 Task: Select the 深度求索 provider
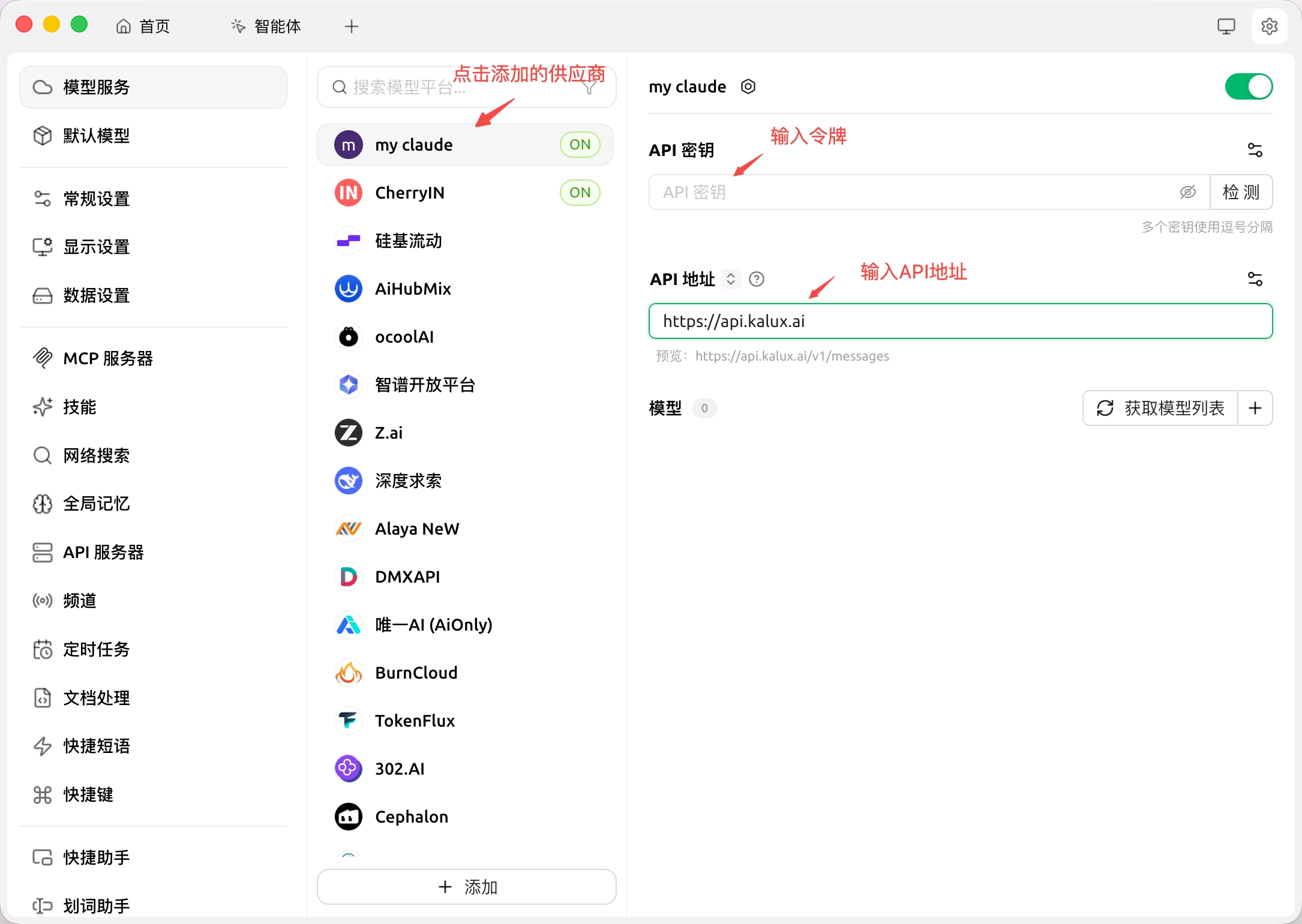click(465, 481)
